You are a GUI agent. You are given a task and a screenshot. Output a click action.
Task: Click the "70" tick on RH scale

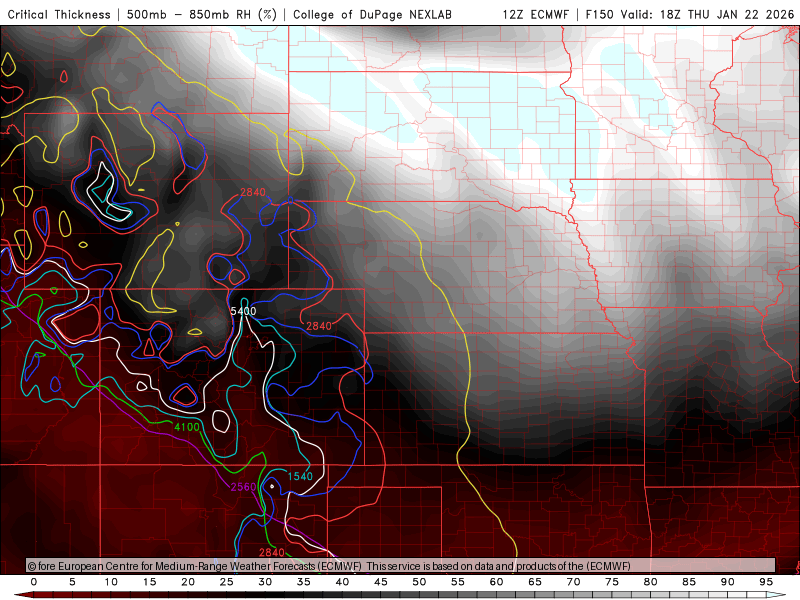pyautogui.click(x=573, y=582)
